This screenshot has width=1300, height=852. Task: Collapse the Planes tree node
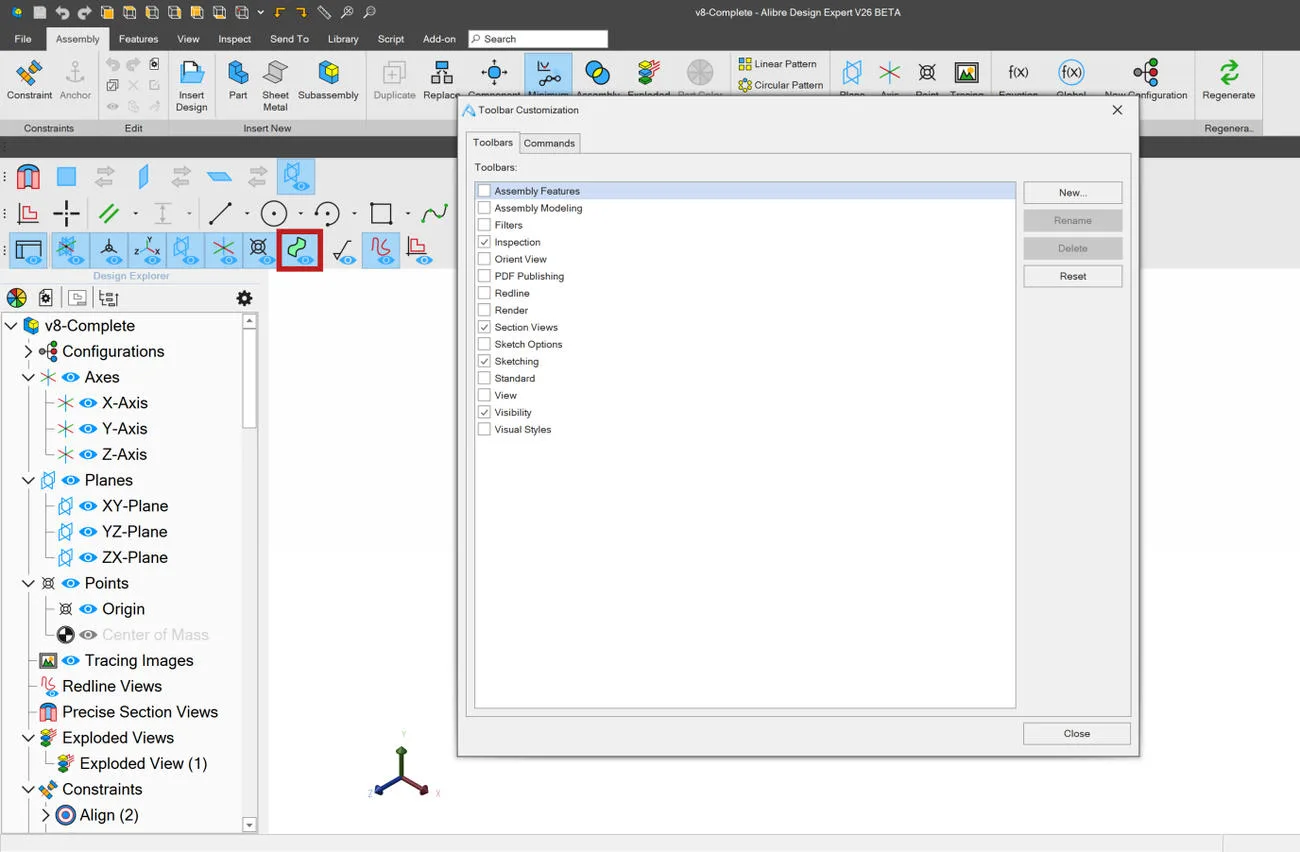28,481
